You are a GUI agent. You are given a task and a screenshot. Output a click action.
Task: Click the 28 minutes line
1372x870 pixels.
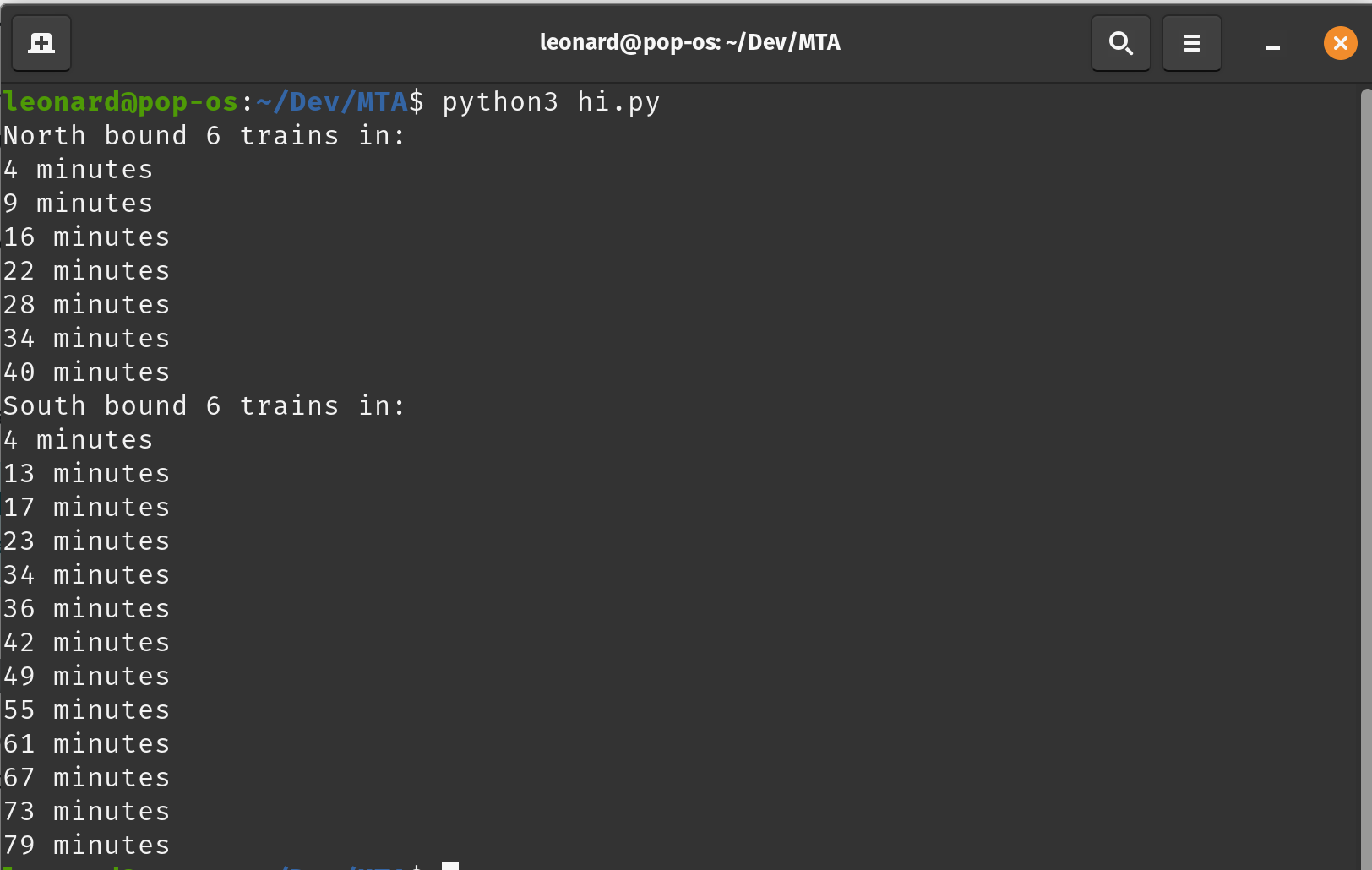coord(86,305)
